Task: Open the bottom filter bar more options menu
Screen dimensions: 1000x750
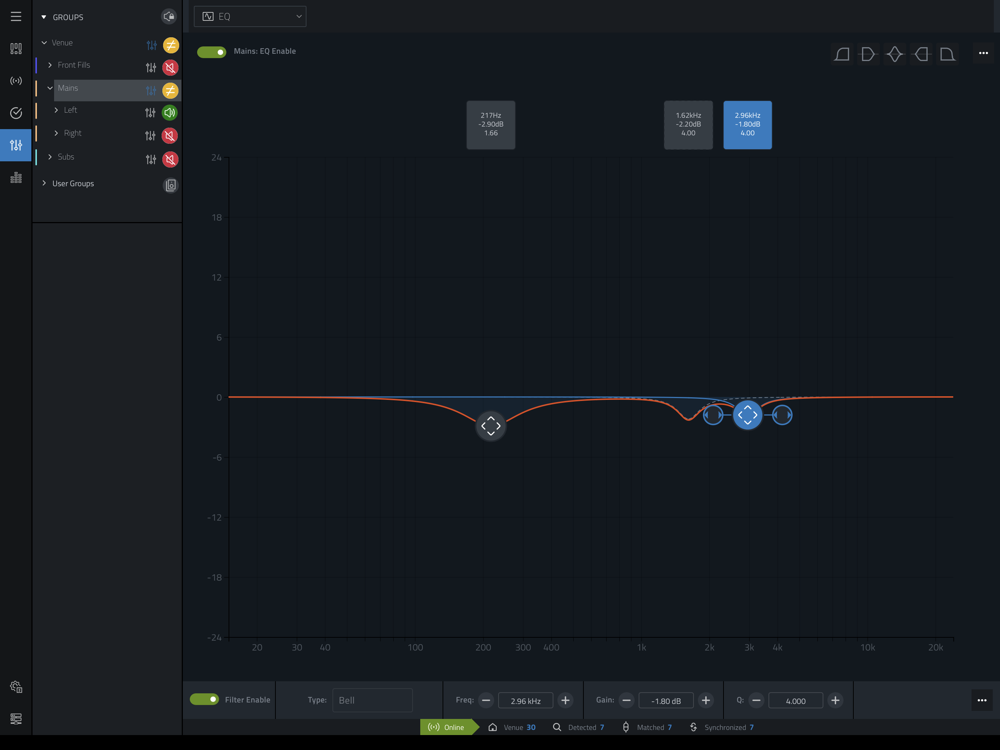Action: point(982,700)
